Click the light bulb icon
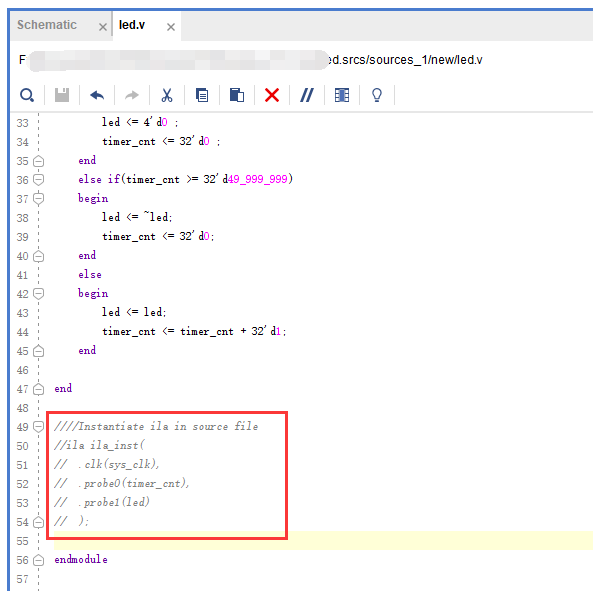The width and height of the screenshot is (593, 591). pyautogui.click(x=377, y=95)
